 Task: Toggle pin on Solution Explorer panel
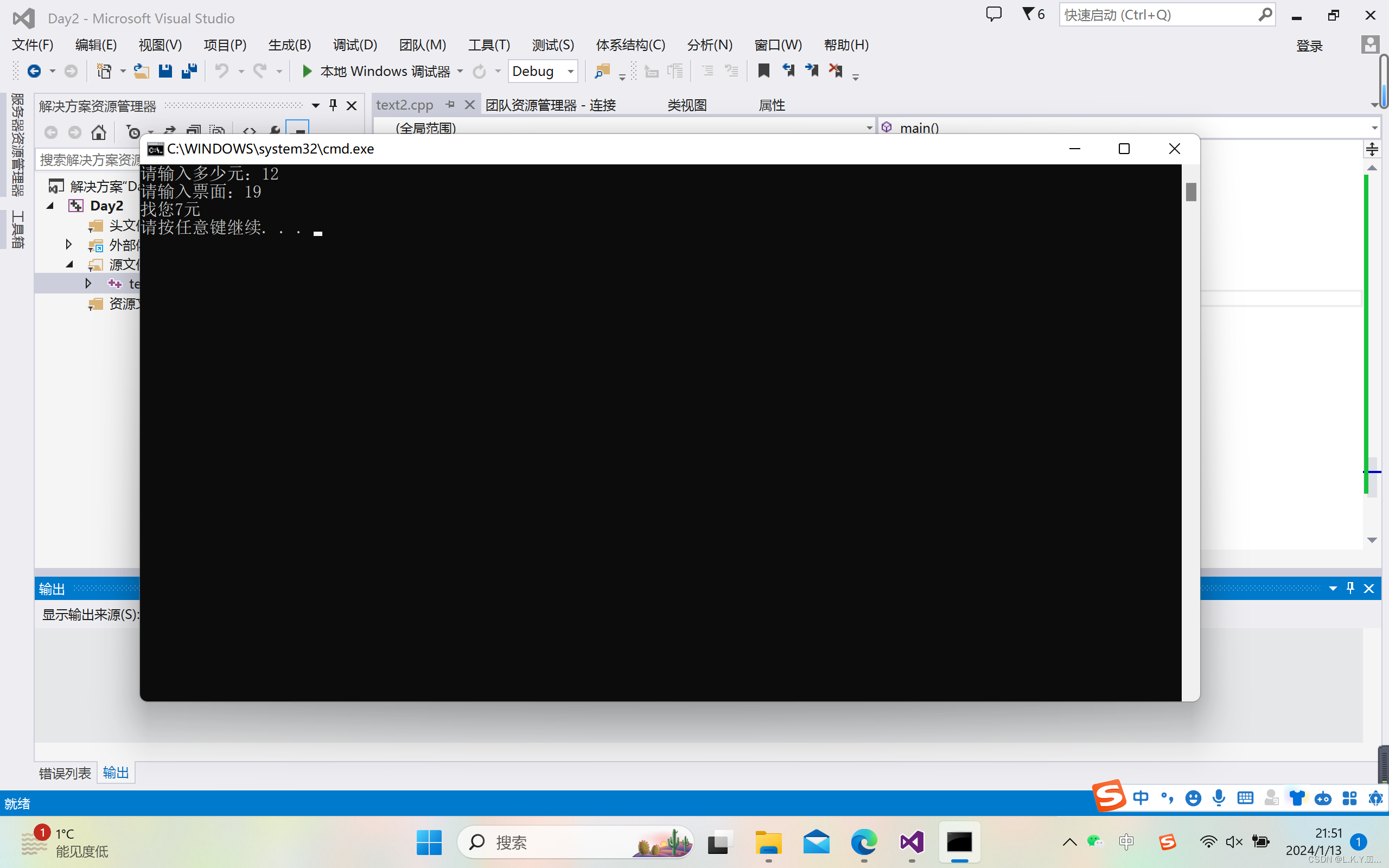pos(333,105)
